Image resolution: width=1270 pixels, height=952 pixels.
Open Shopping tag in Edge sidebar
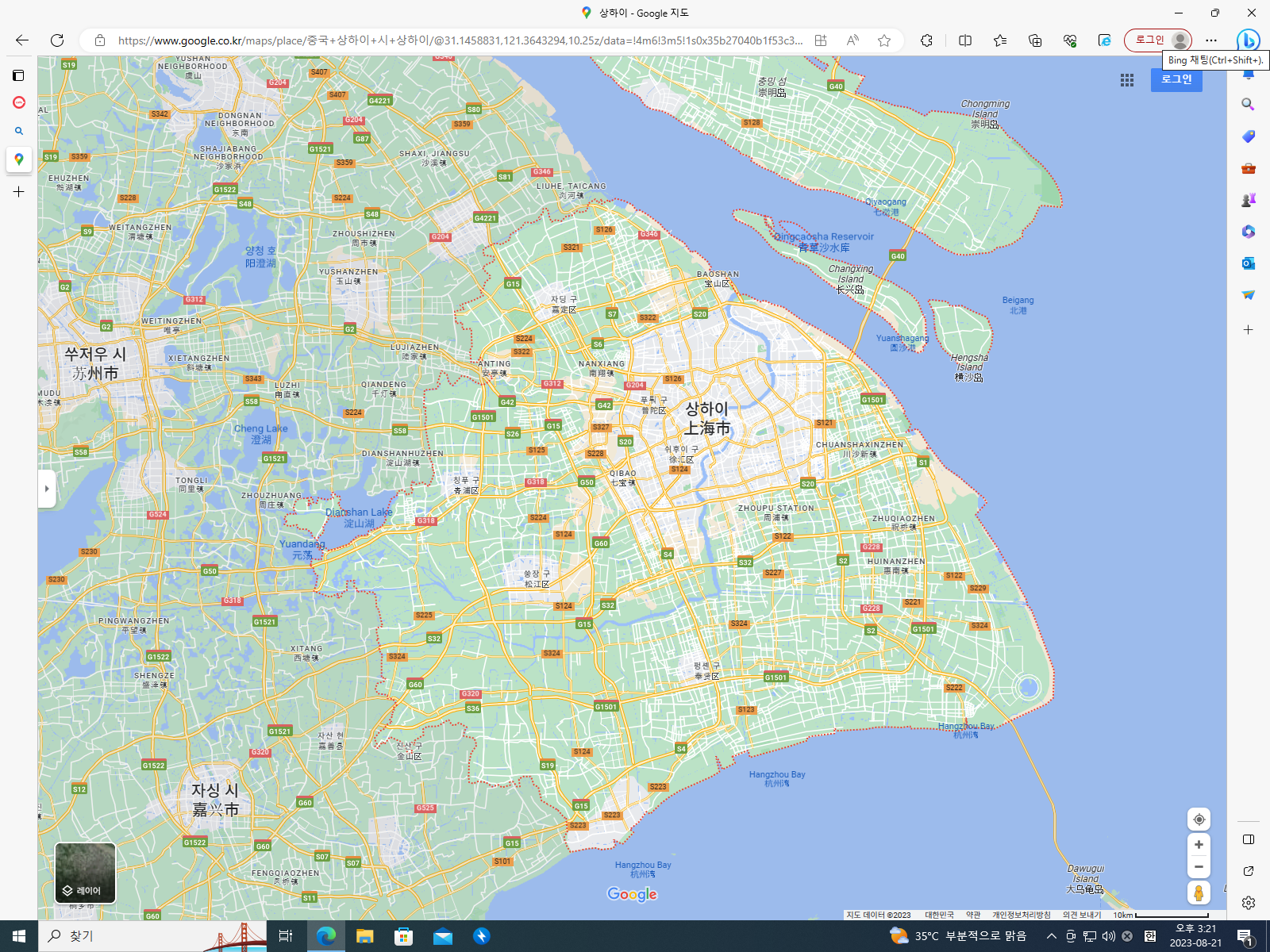[x=1248, y=136]
